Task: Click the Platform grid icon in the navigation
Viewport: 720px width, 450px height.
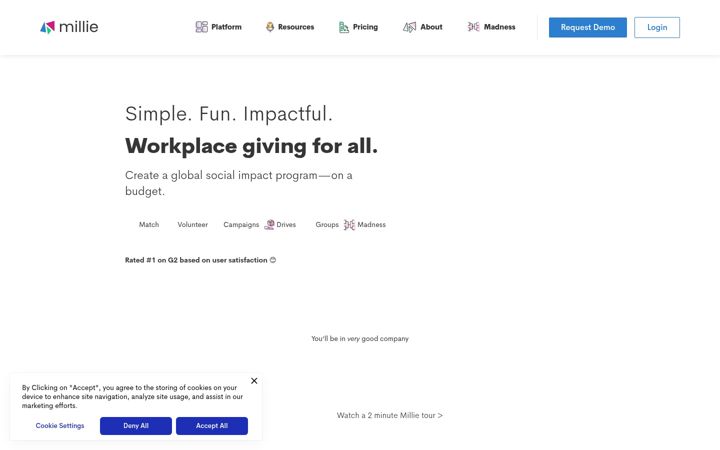Action: [x=202, y=27]
